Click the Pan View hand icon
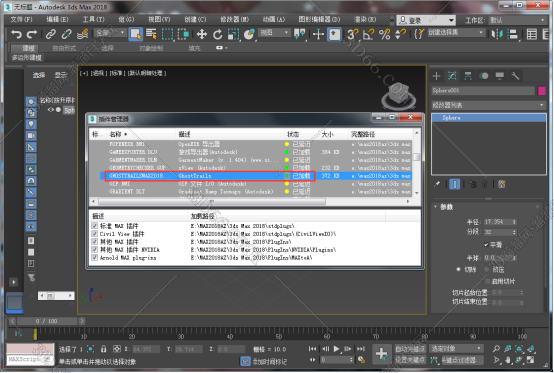554x373 pixels. coord(508,360)
